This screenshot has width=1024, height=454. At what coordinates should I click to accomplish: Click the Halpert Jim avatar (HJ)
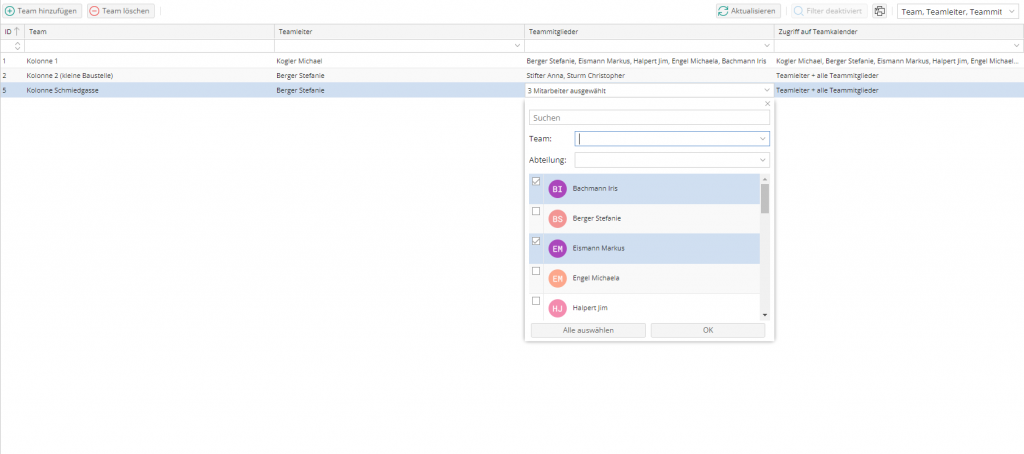point(558,308)
